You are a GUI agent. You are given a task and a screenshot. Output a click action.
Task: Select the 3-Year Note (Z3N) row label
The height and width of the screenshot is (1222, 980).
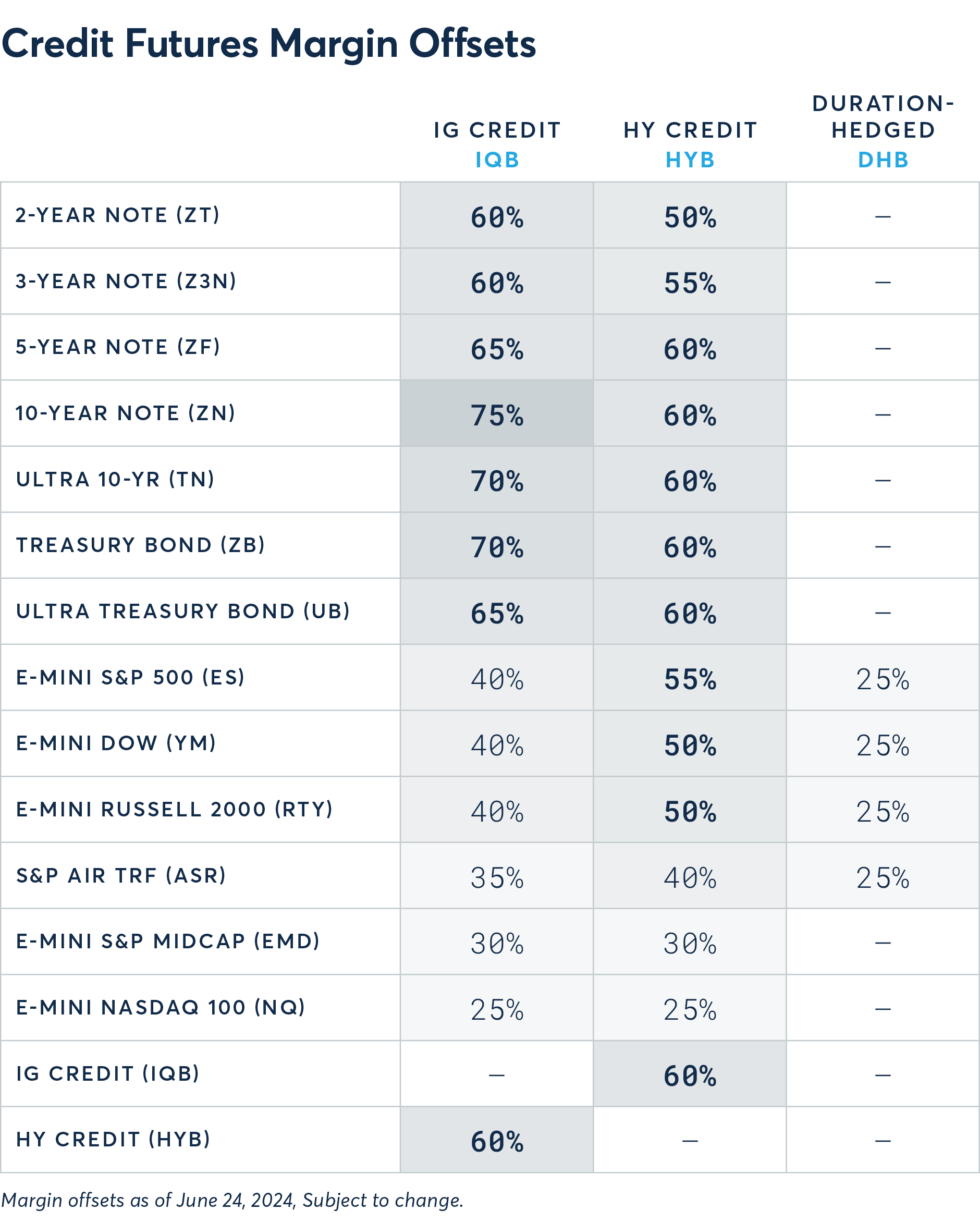tap(126, 281)
